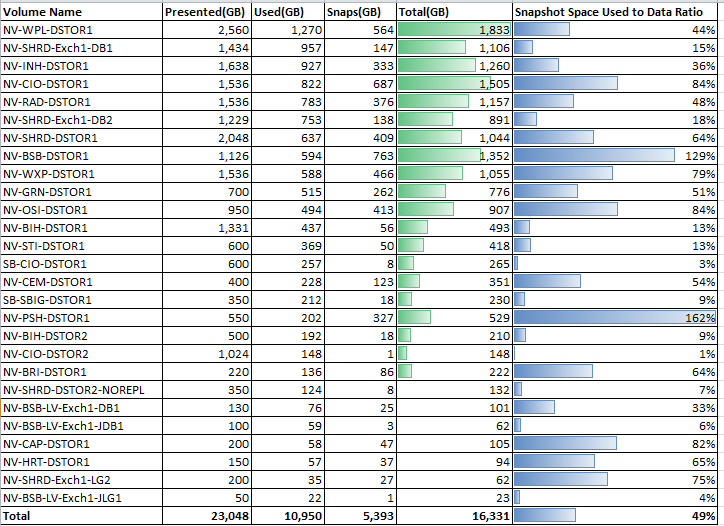Select the NV-STI-DSTOR1 cell
Viewport: 724px width, 526px height.
82,246
